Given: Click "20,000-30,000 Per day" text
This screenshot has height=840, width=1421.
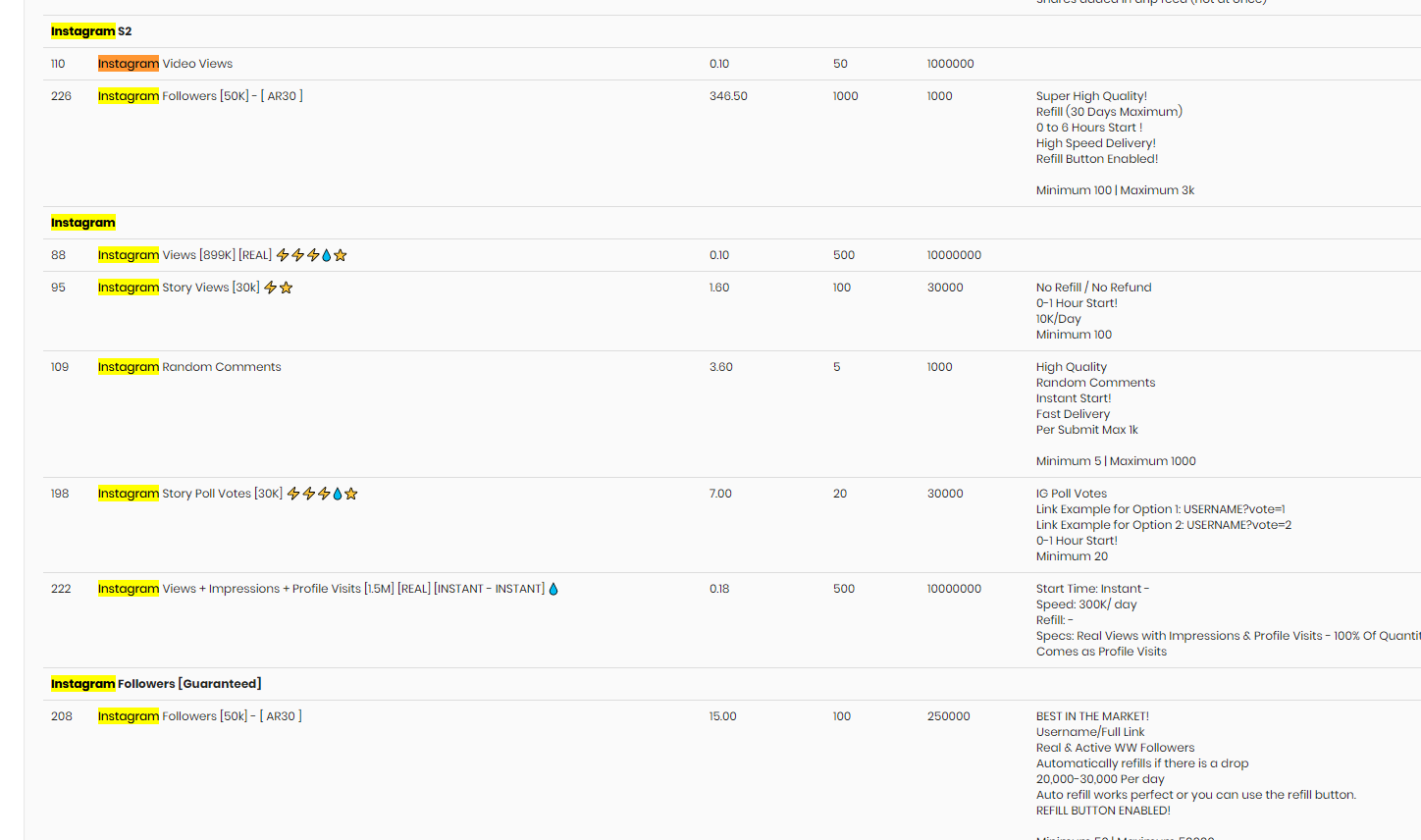Looking at the screenshot, I should pos(1100,779).
